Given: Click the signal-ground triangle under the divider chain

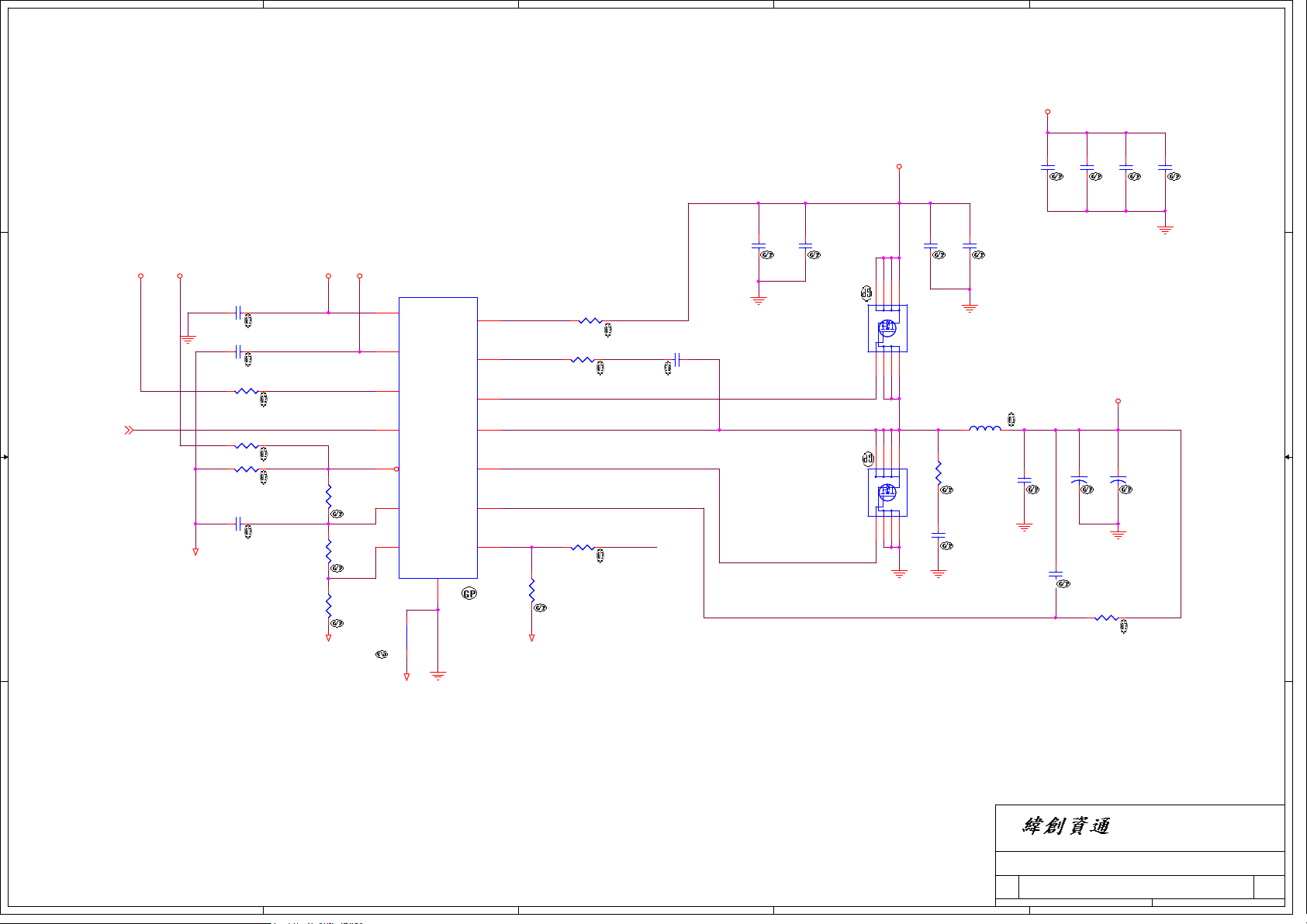Looking at the screenshot, I should point(328,638).
